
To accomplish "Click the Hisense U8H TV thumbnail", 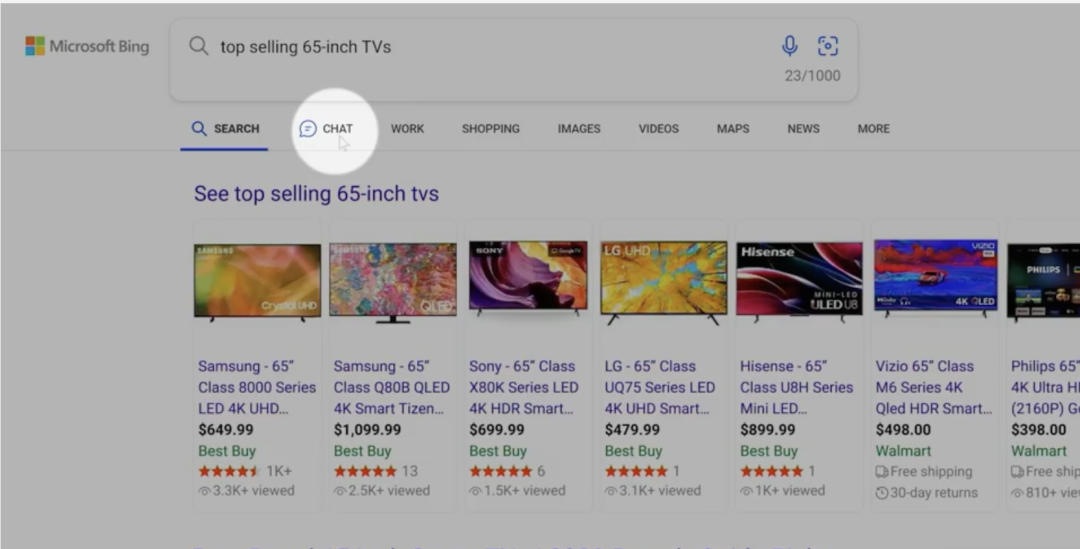I will coord(799,279).
